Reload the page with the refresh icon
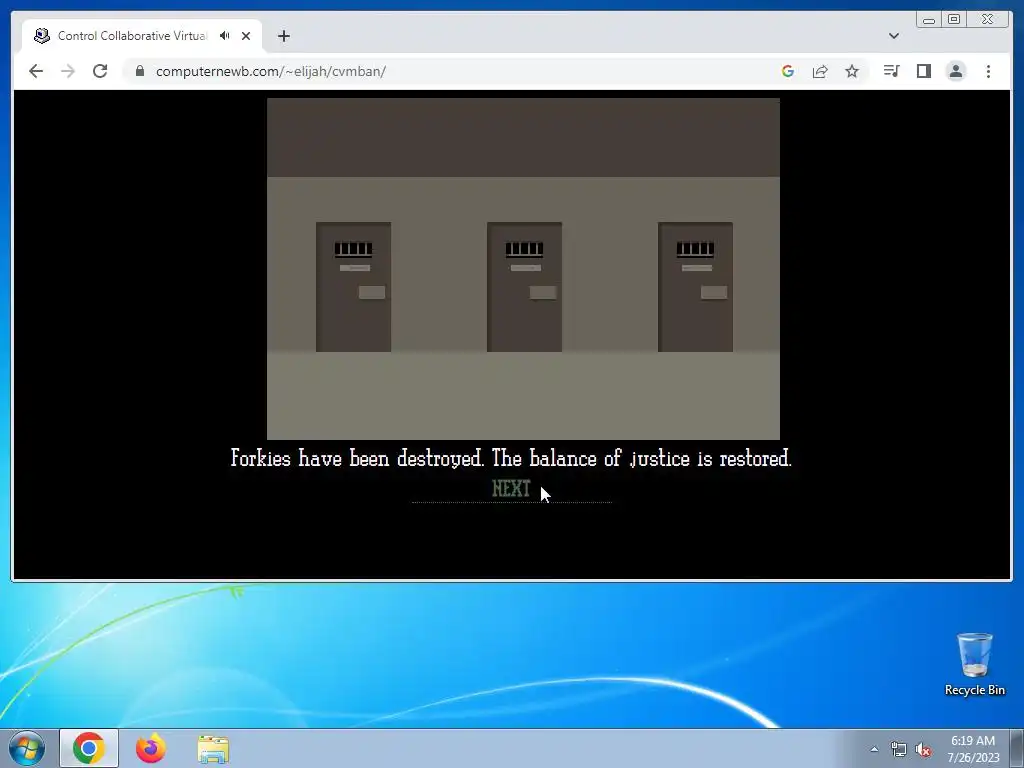Image resolution: width=1024 pixels, height=768 pixels. click(100, 71)
